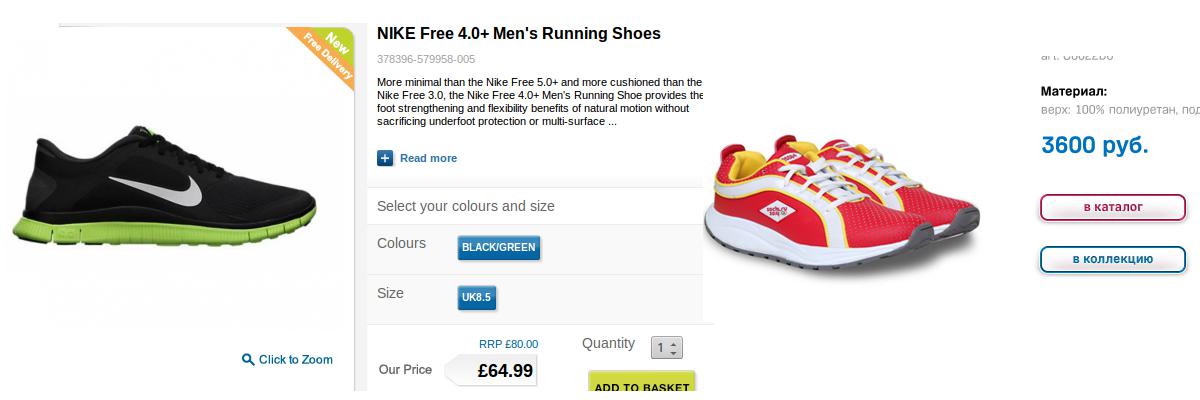The image size is (1200, 400).
Task: Click the 'Select your colours and size' heading
Action: pyautogui.click(x=465, y=206)
